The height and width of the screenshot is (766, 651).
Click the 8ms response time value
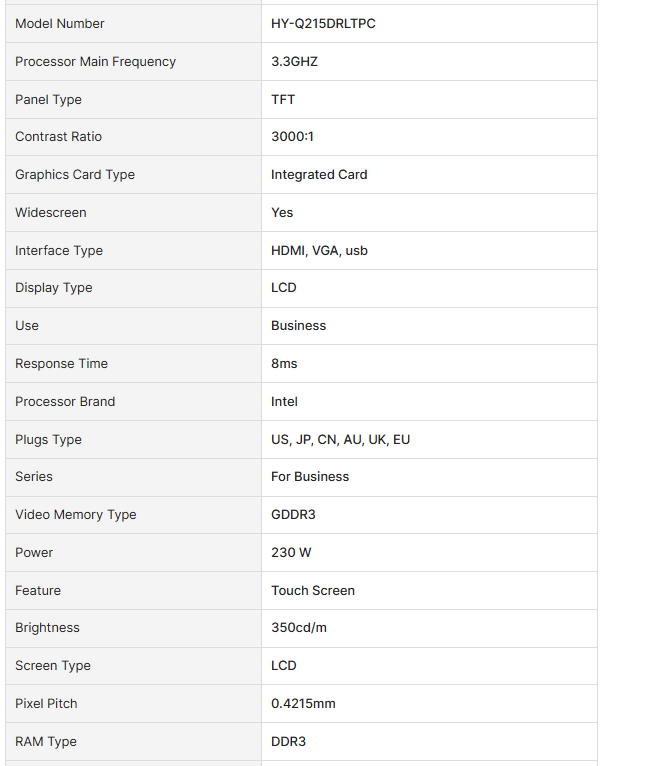(284, 363)
